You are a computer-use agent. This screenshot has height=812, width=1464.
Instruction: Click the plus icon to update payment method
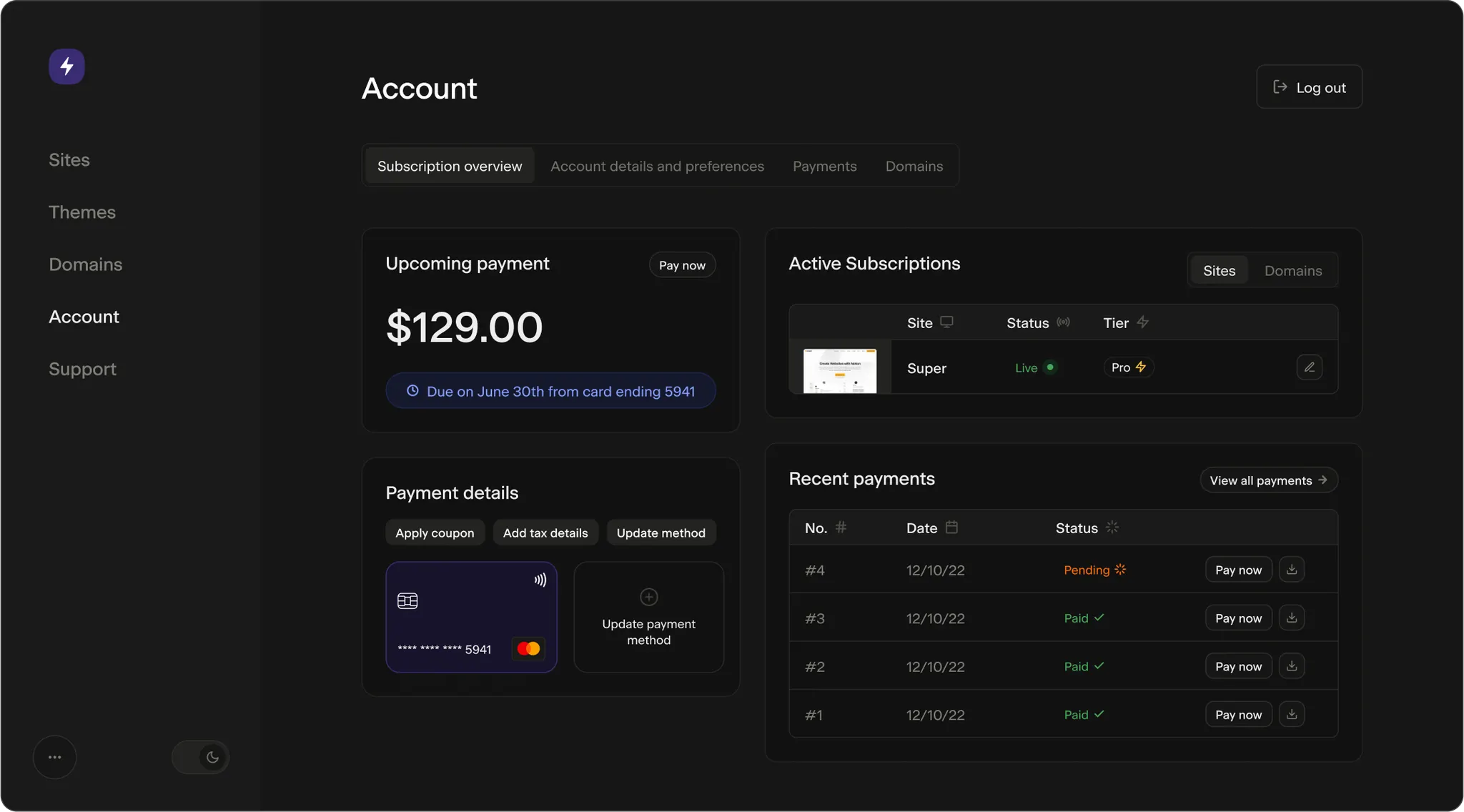tap(648, 597)
